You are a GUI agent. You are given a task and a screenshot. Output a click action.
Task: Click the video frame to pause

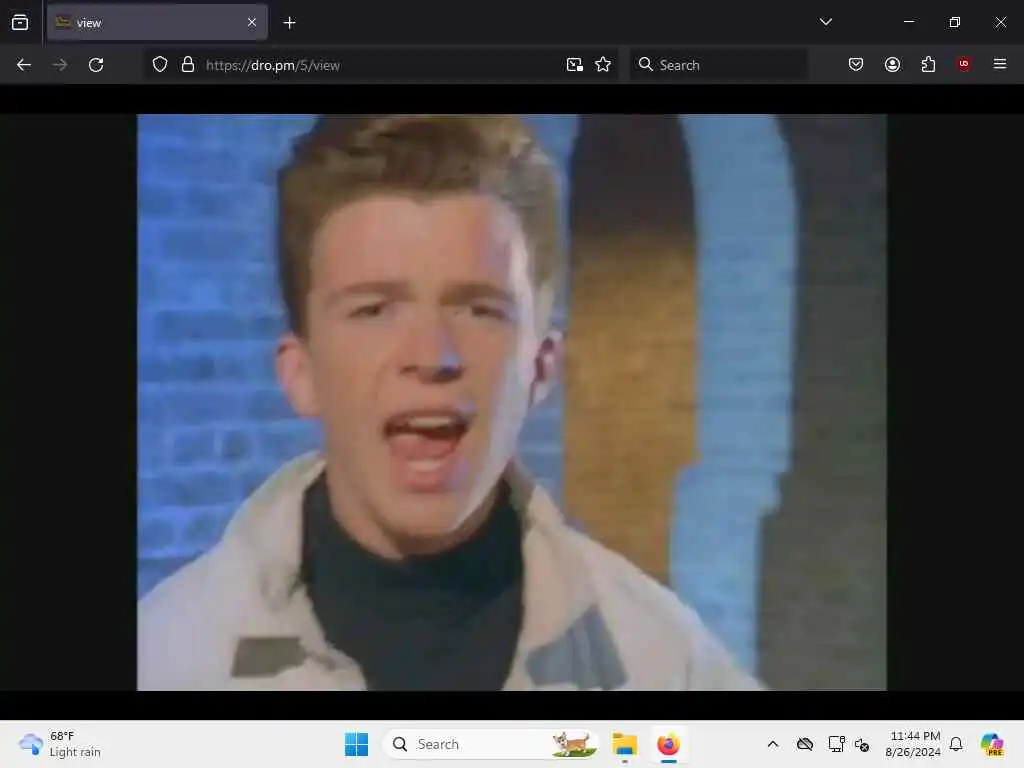point(511,402)
